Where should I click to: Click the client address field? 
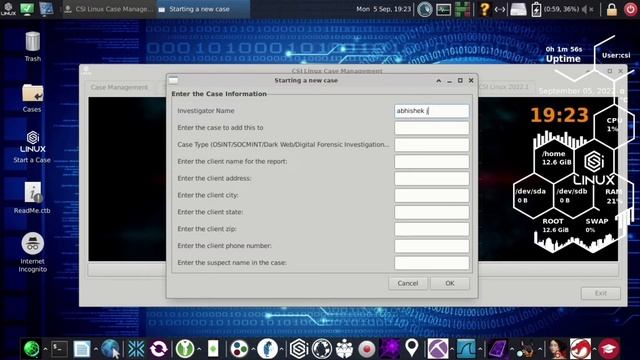[431, 178]
